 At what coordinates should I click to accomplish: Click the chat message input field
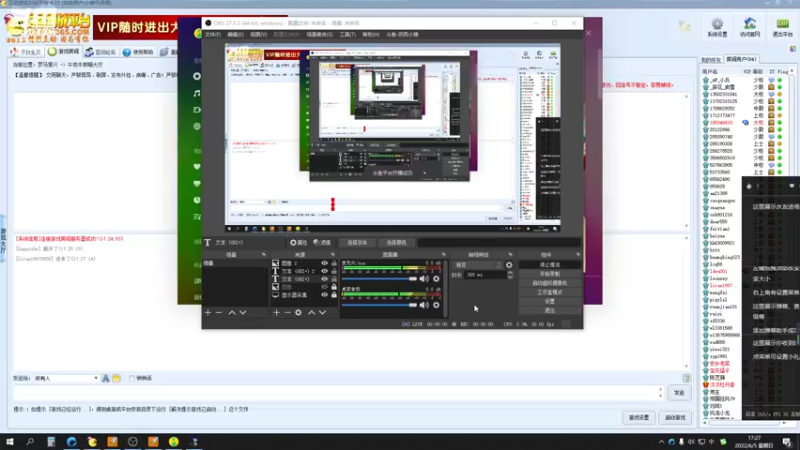(x=335, y=392)
